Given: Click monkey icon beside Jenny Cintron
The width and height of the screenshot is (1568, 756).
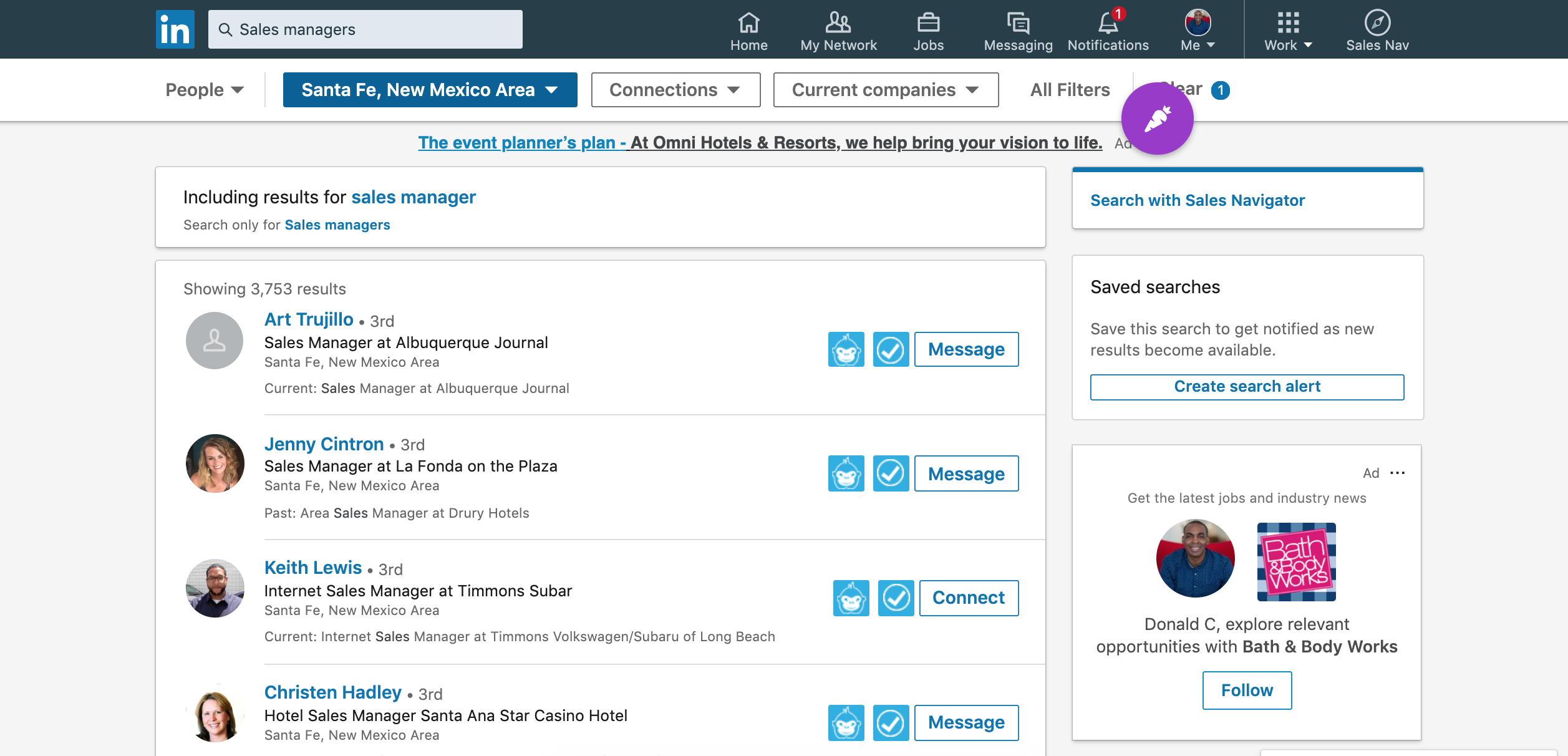Looking at the screenshot, I should pyautogui.click(x=846, y=473).
